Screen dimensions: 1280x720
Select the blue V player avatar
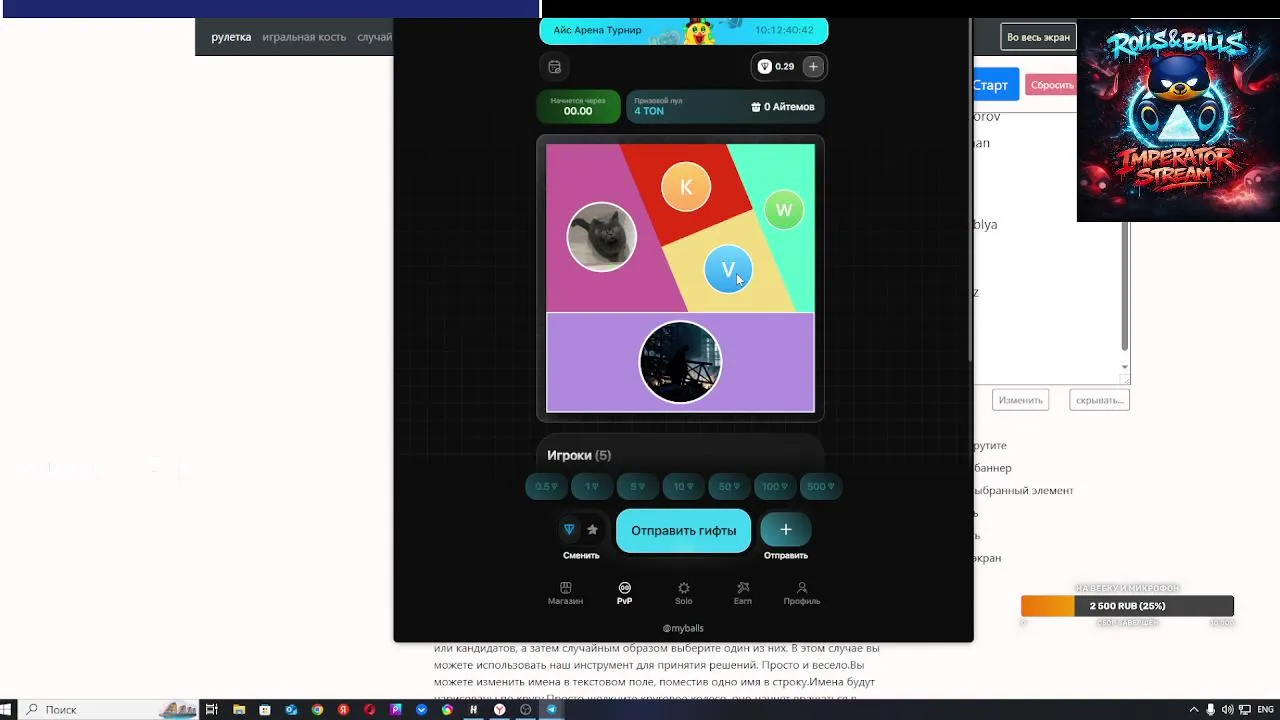(728, 269)
